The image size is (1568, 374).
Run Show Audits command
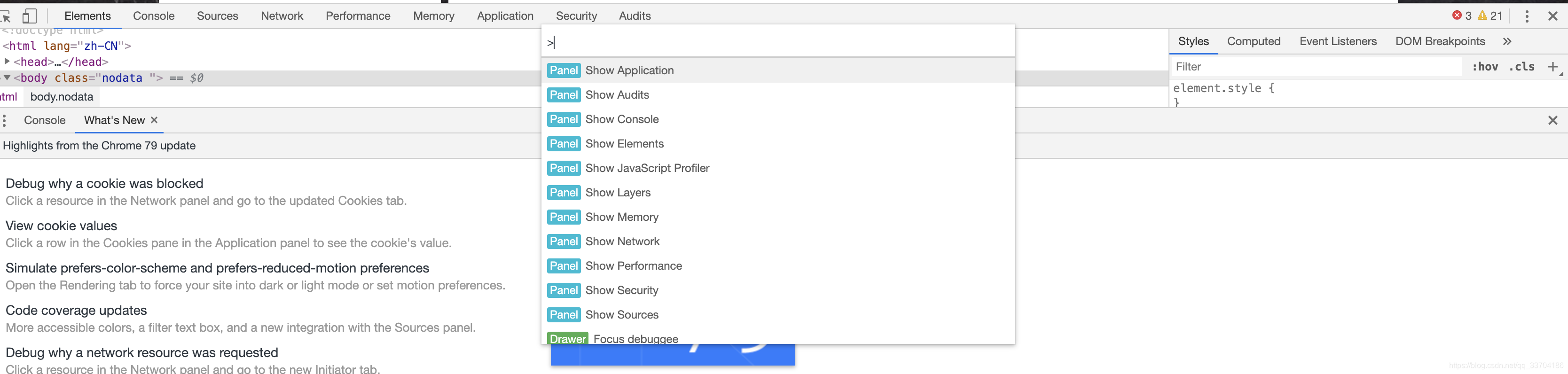[778, 95]
